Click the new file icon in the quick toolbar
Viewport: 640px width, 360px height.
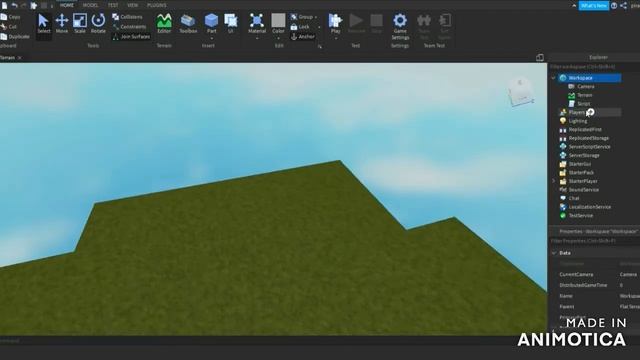[4, 5]
